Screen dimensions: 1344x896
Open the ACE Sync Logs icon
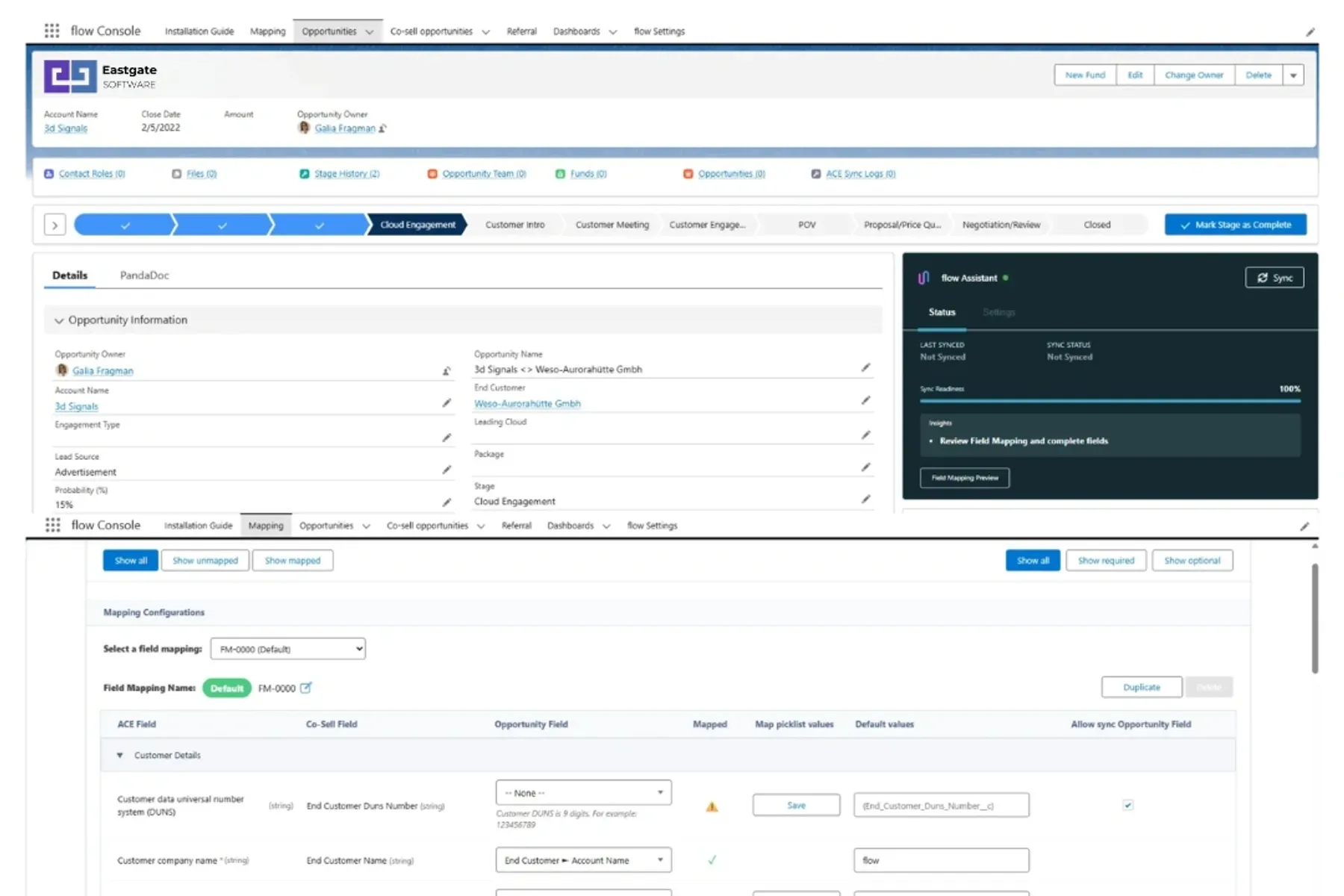pos(815,173)
